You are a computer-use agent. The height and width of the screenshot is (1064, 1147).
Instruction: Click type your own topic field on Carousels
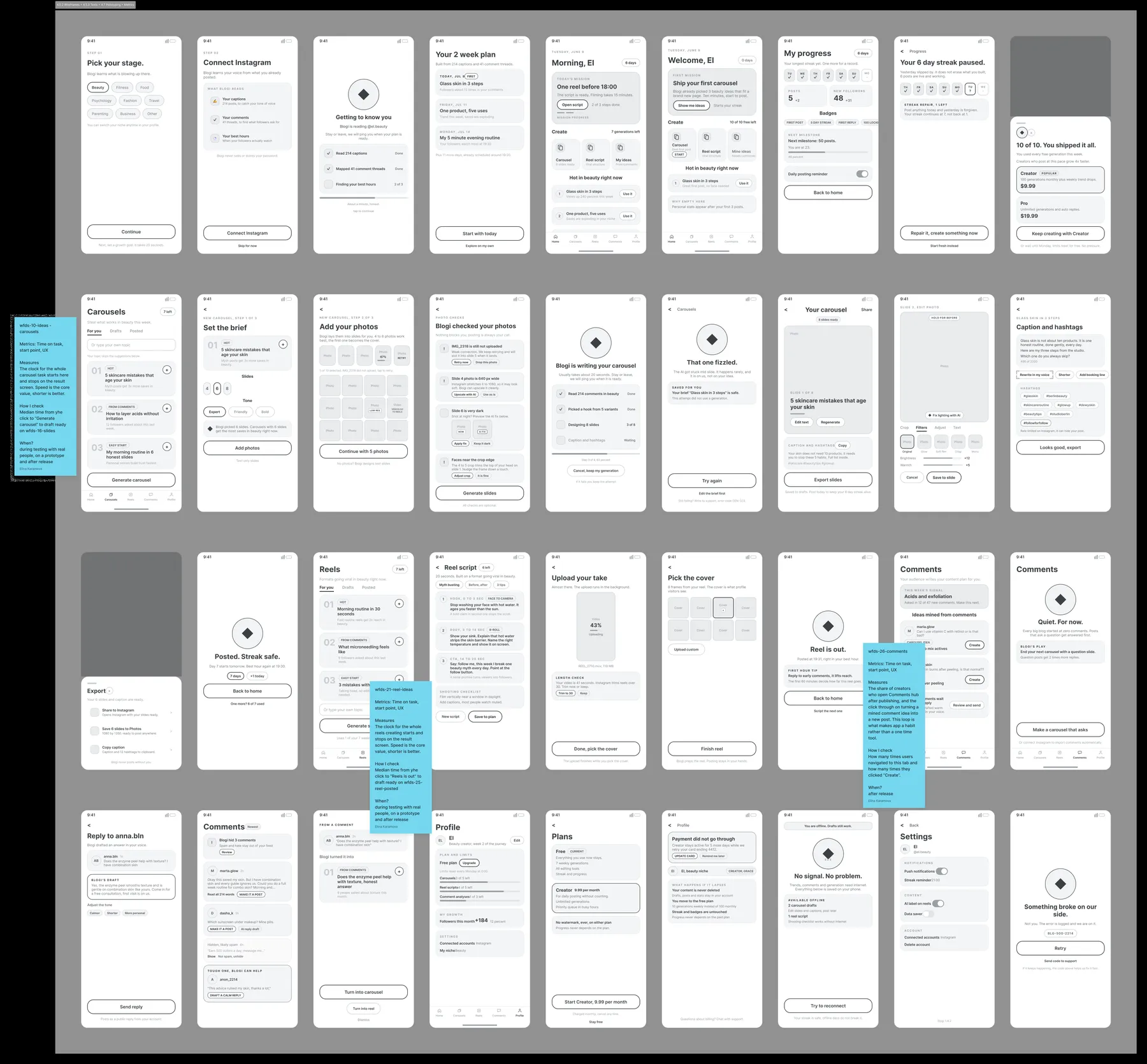(x=131, y=345)
